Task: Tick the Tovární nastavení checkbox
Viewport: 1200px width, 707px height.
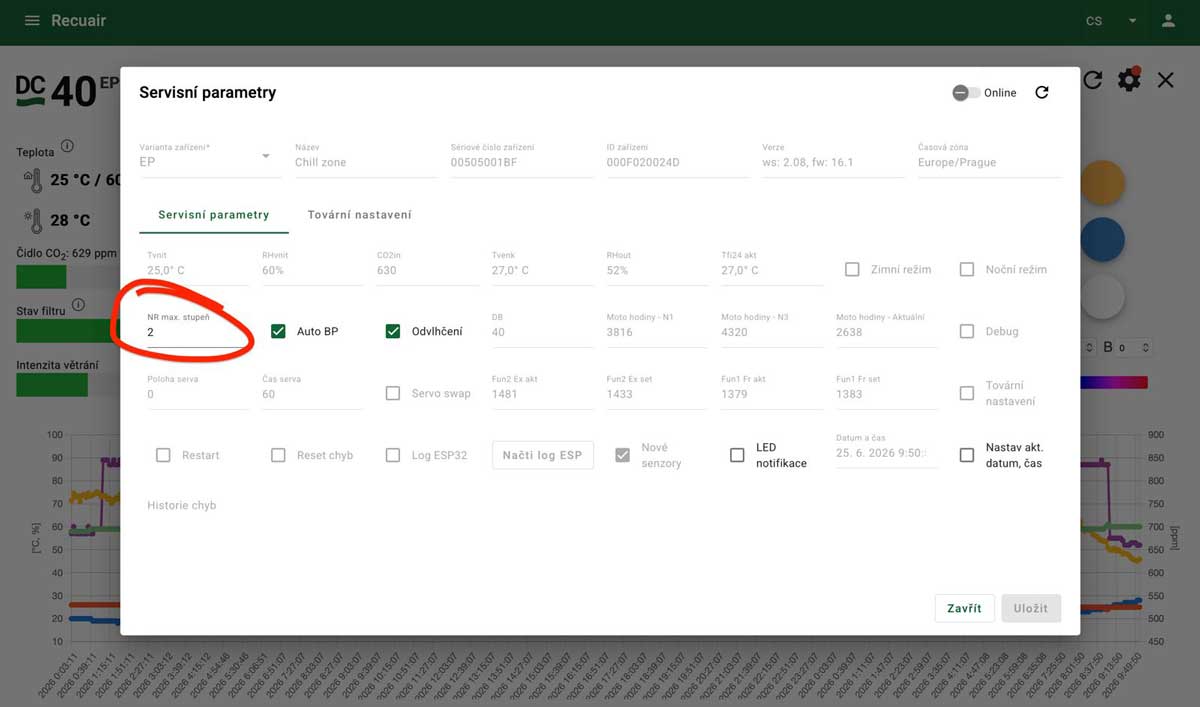Action: (x=967, y=393)
